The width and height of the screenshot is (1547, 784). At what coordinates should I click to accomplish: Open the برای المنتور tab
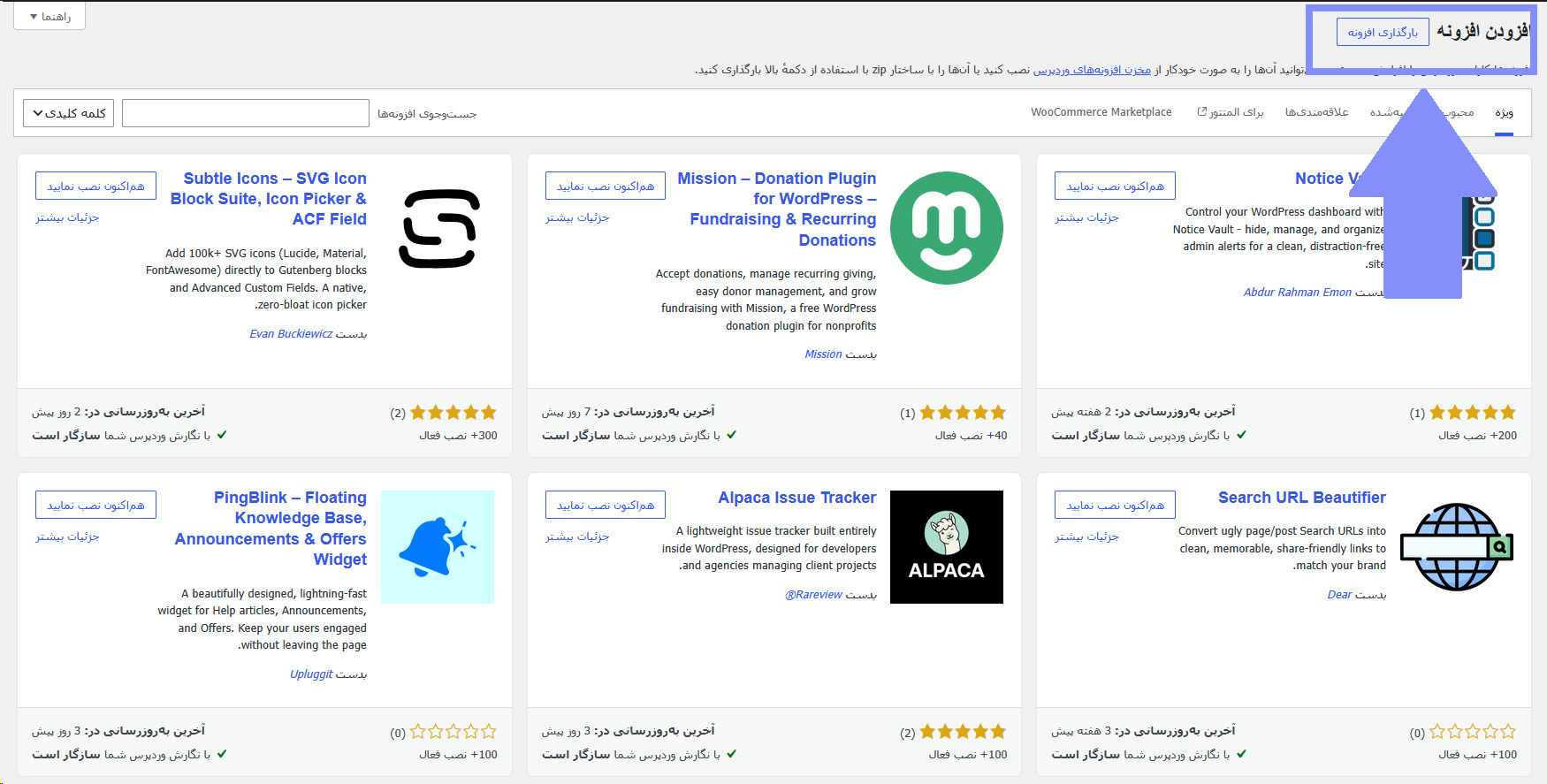(1231, 112)
